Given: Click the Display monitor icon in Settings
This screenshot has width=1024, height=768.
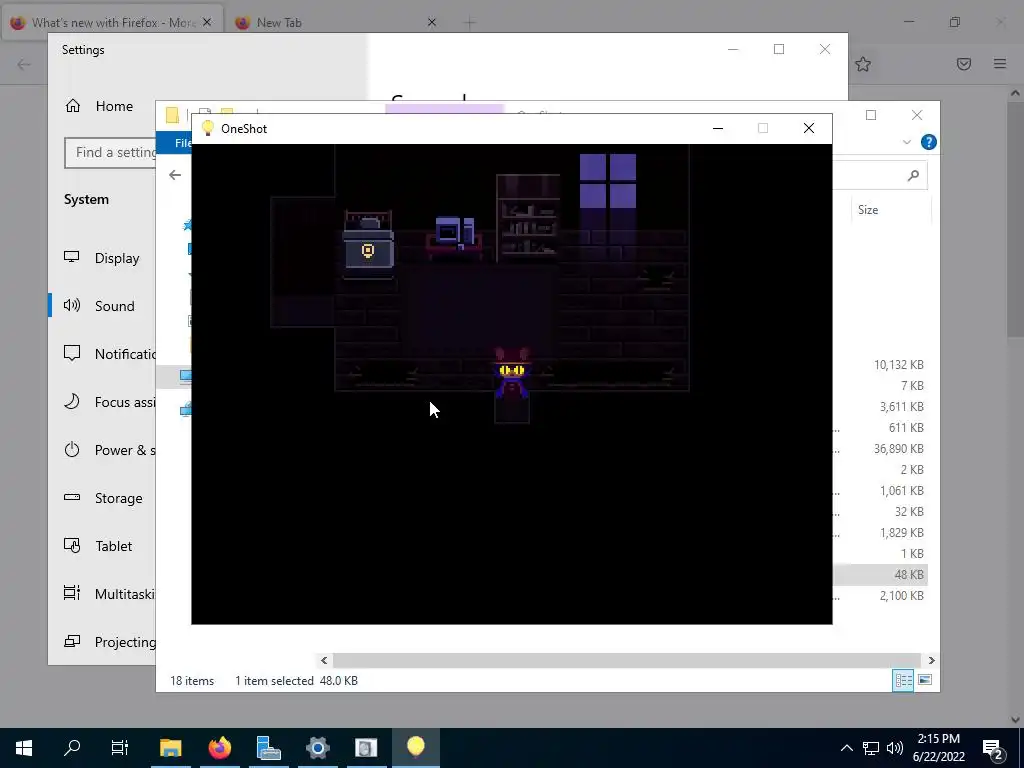Looking at the screenshot, I should [x=72, y=257].
